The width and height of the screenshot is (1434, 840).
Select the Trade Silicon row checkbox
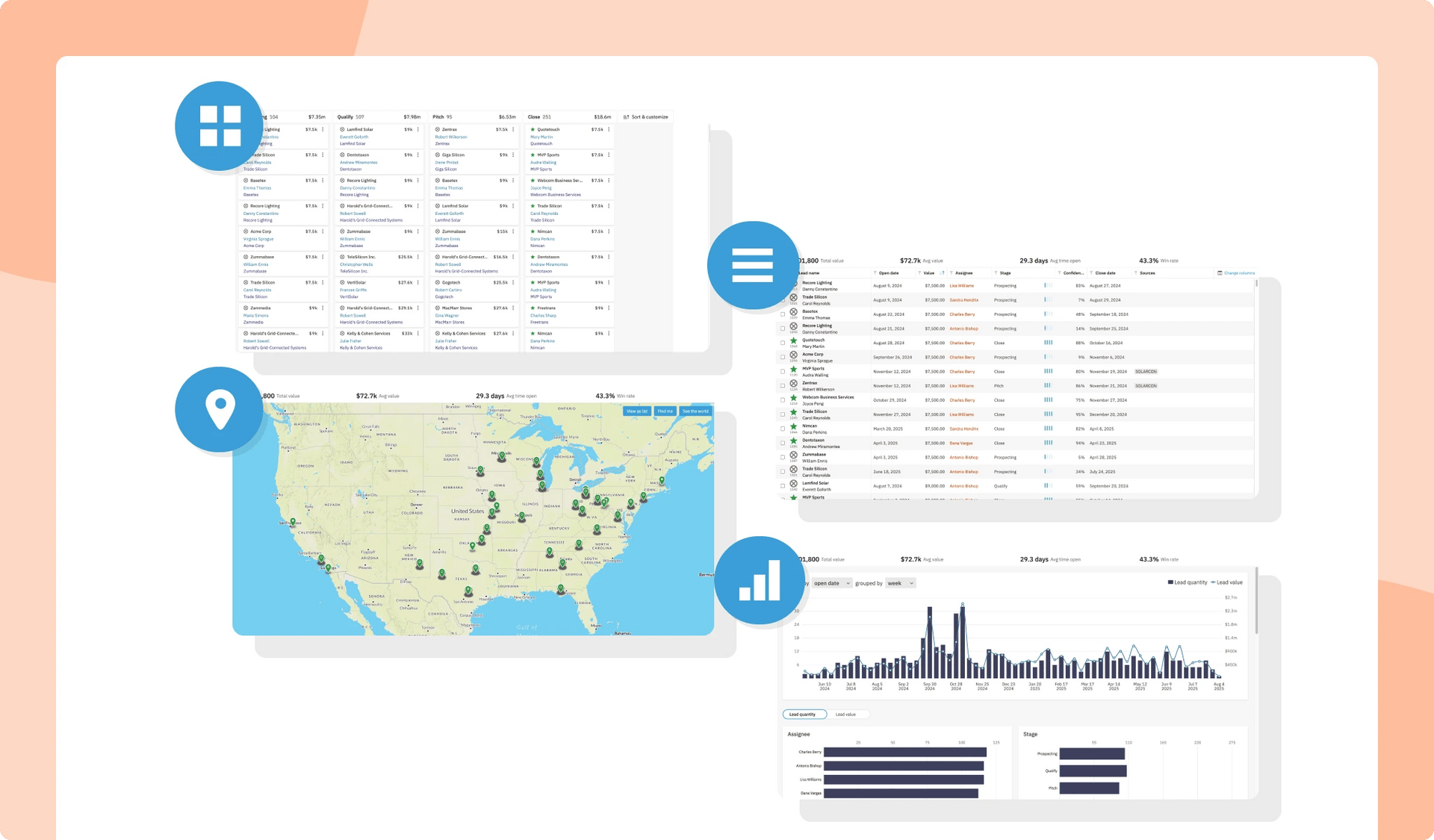click(x=782, y=414)
